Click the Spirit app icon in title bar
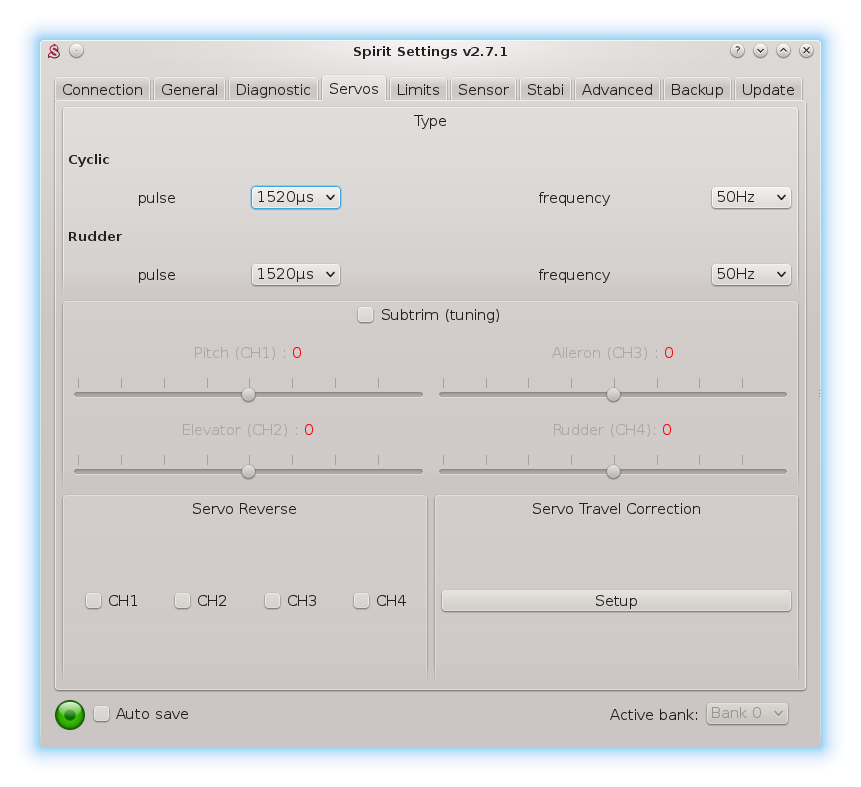 (x=56, y=51)
